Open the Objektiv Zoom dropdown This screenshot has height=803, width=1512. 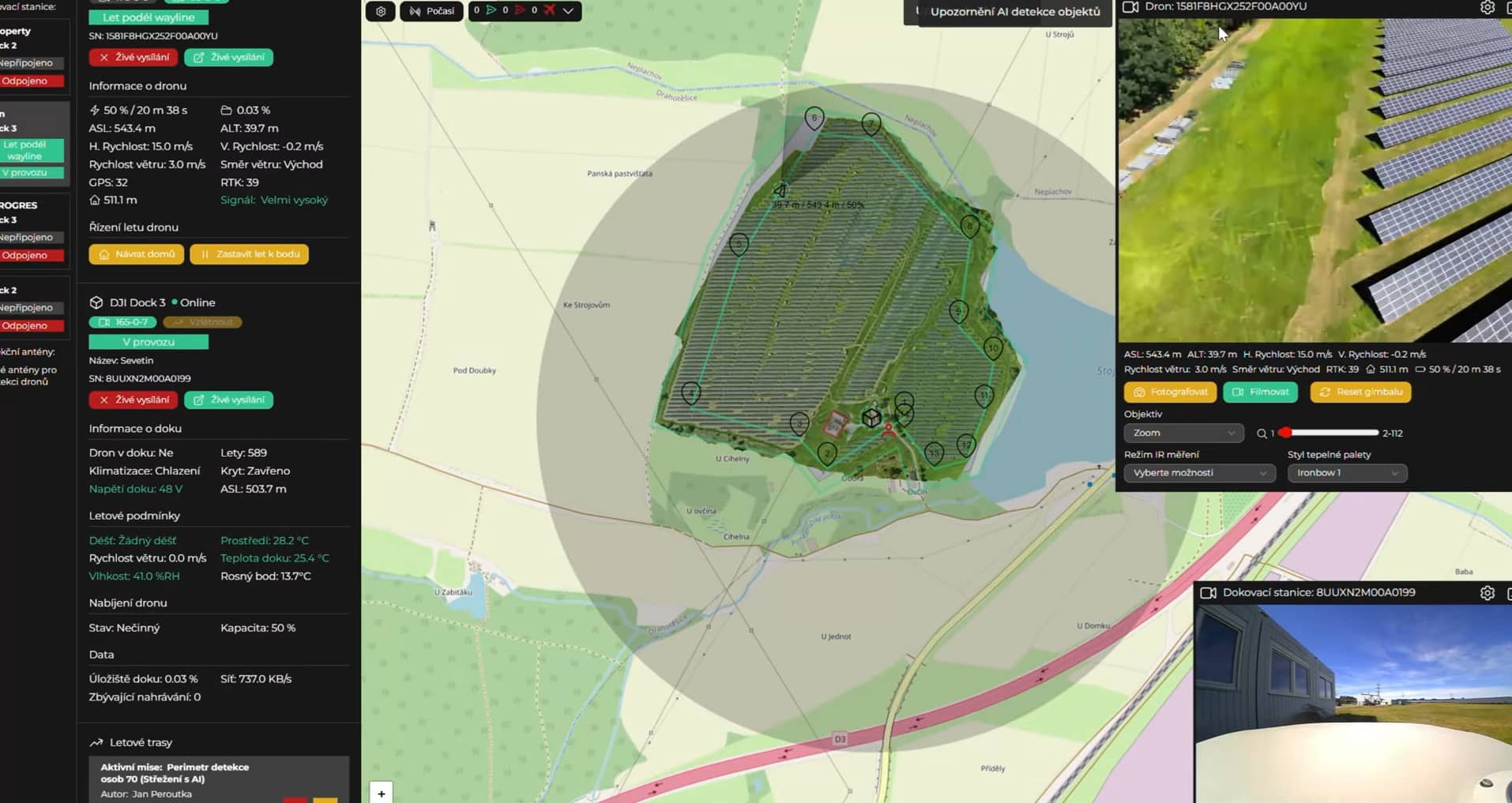click(1183, 433)
